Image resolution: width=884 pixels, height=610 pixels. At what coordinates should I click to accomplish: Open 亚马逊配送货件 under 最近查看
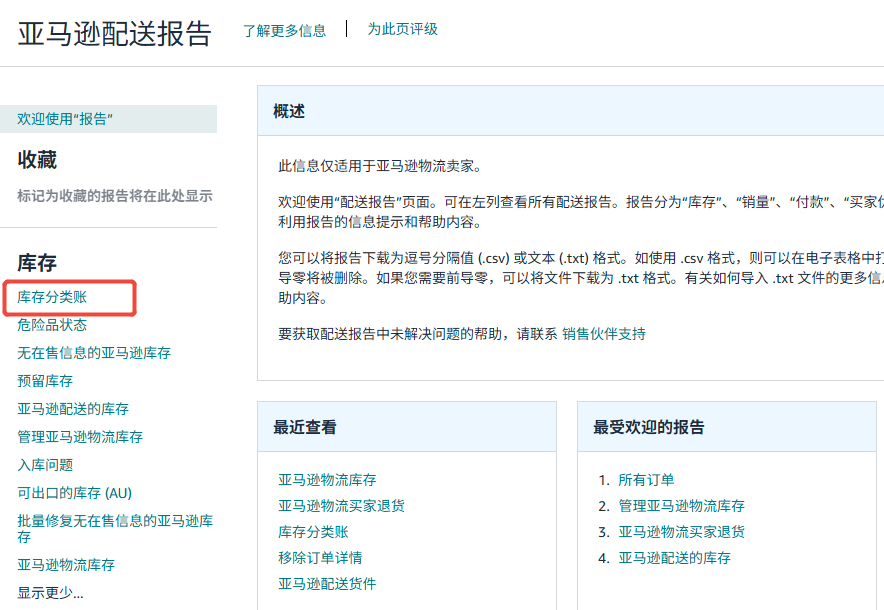click(x=327, y=584)
